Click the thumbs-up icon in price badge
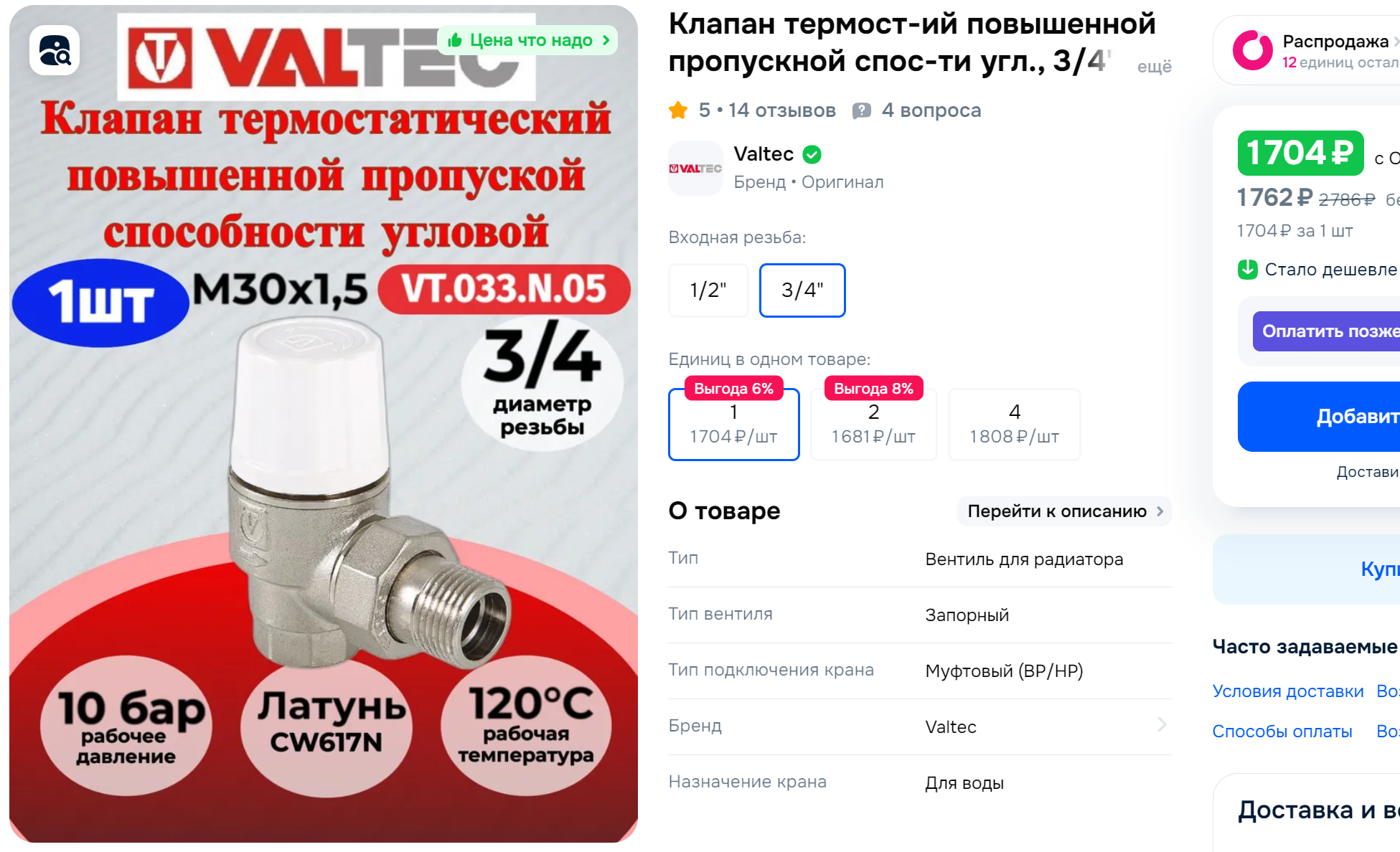Image resolution: width=1400 pixels, height=852 pixels. point(455,40)
